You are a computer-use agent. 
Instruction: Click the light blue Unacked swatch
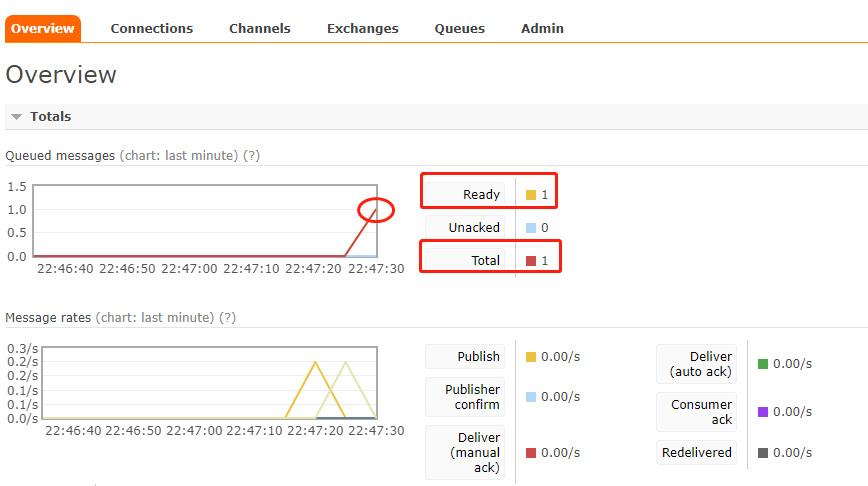[x=531, y=228]
